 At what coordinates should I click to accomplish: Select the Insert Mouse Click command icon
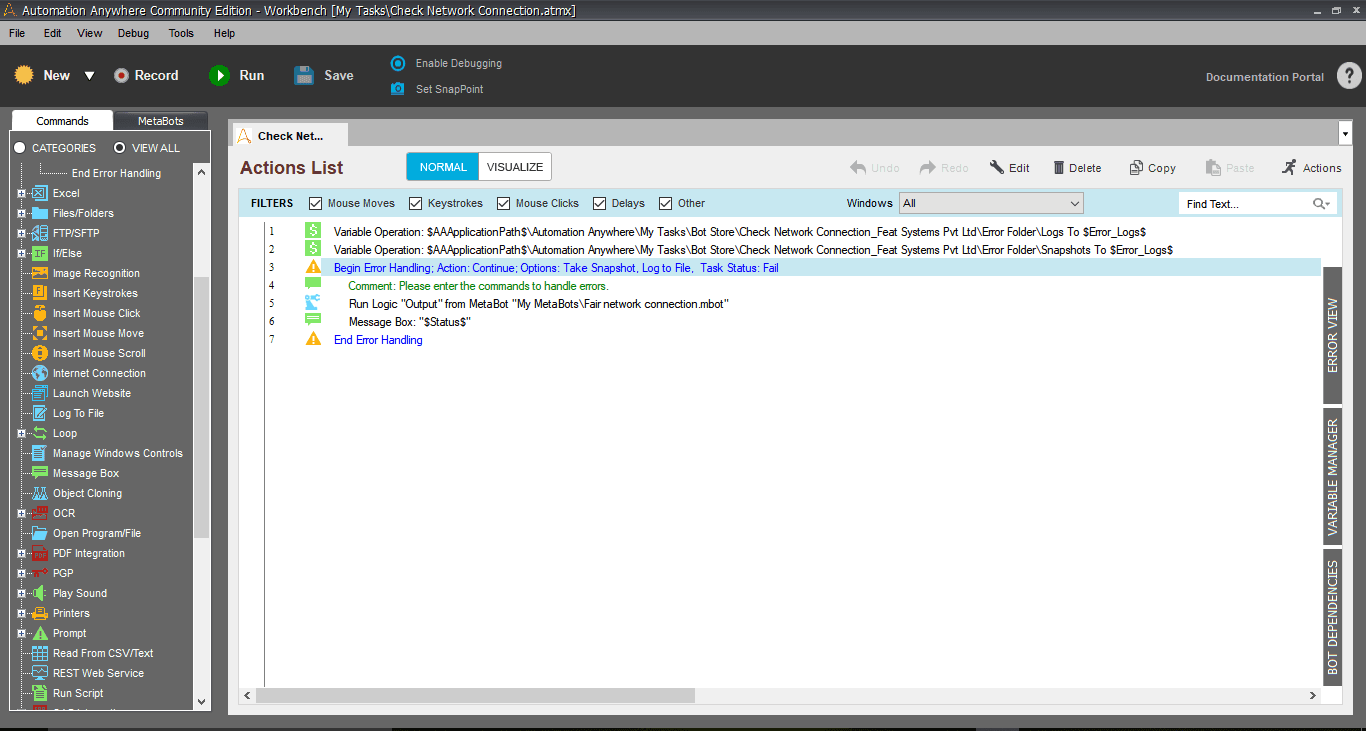click(40, 313)
